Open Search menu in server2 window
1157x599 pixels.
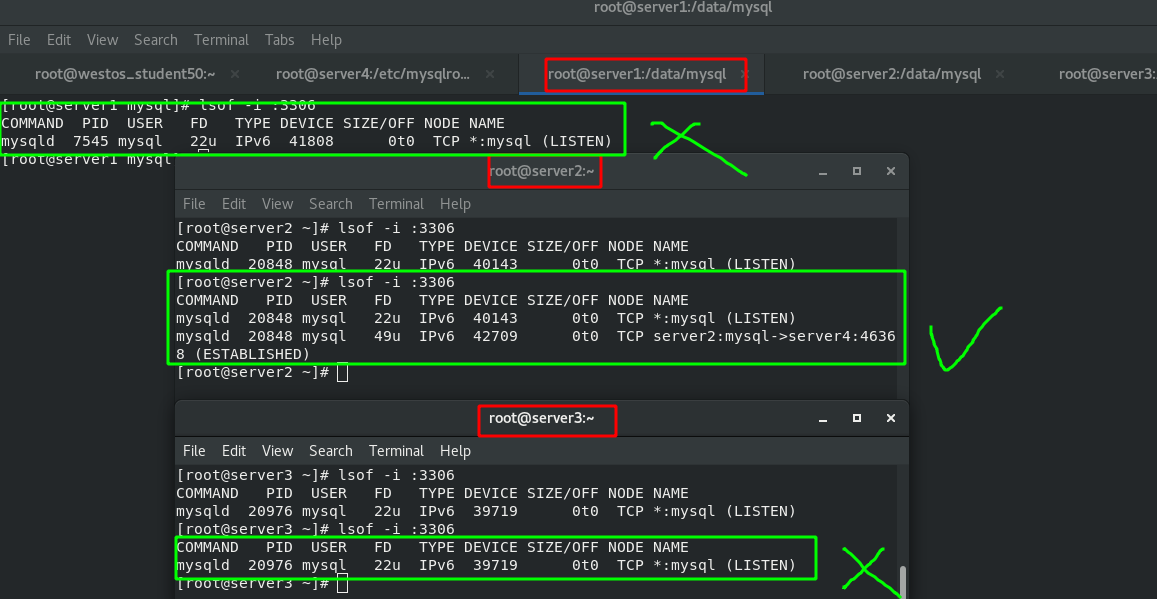(330, 204)
